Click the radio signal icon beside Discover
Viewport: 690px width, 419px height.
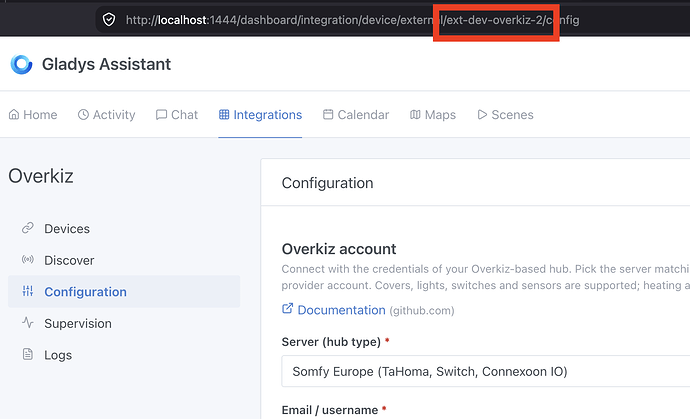28,260
